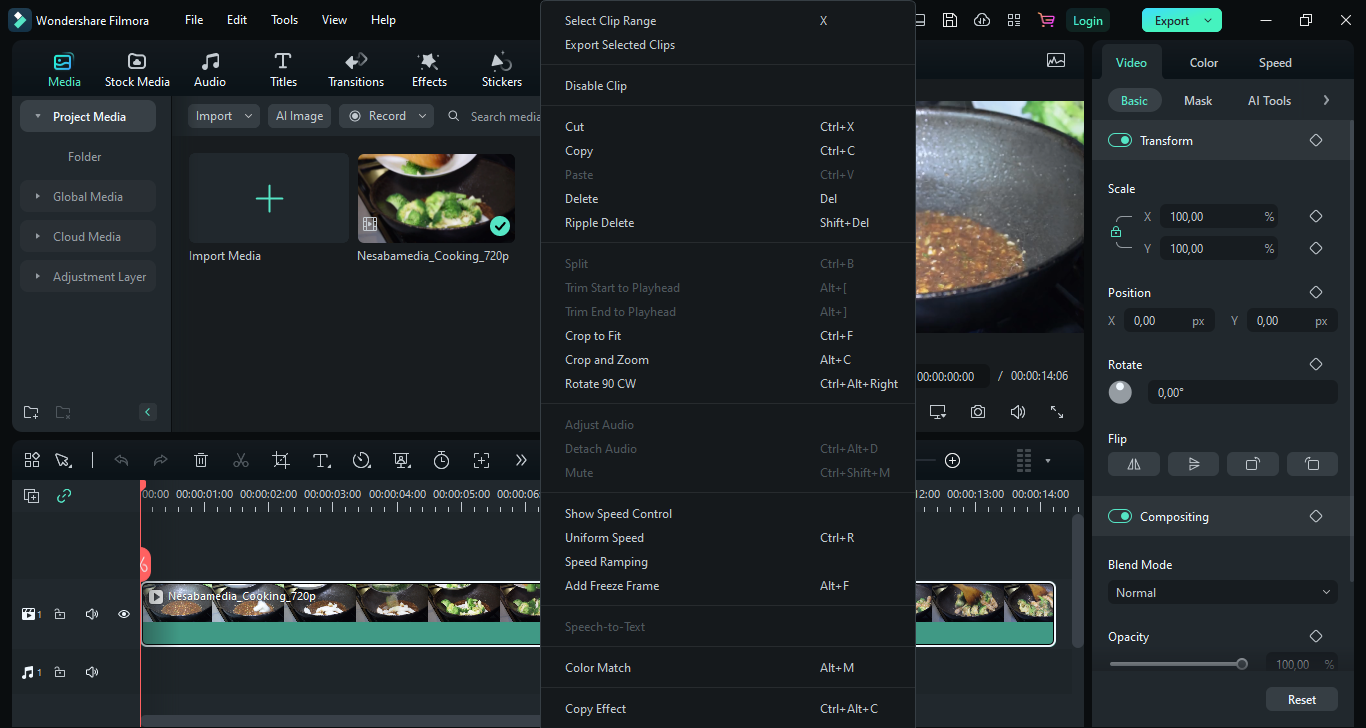Click the crop tool in timeline toolbar
Screen dimensions: 1366x728
pos(281,460)
